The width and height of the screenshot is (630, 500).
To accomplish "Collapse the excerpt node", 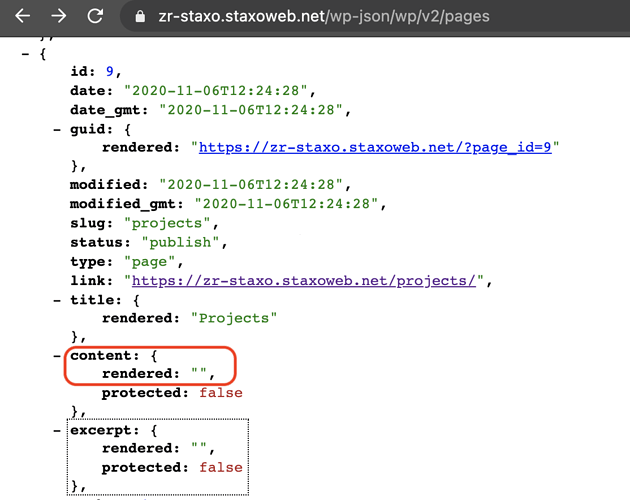I will coord(58,429).
